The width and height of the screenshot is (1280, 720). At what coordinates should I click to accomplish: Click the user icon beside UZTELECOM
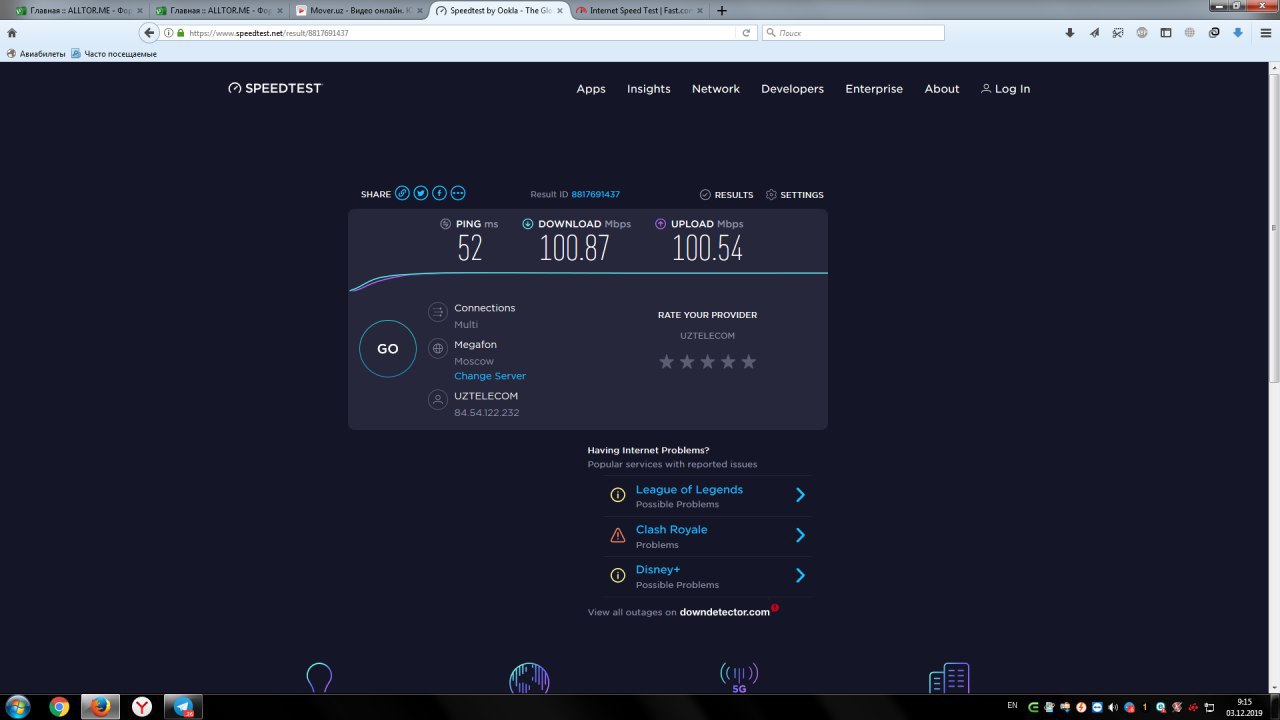437,400
